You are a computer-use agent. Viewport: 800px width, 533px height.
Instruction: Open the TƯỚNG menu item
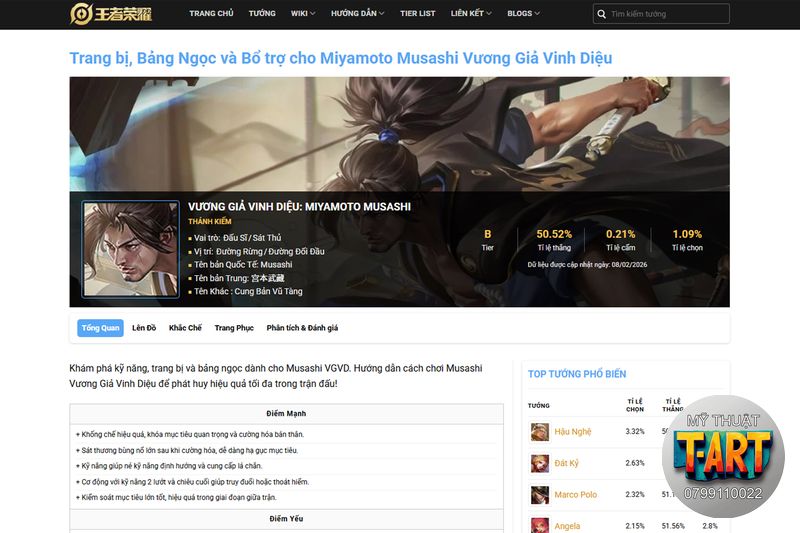[262, 13]
